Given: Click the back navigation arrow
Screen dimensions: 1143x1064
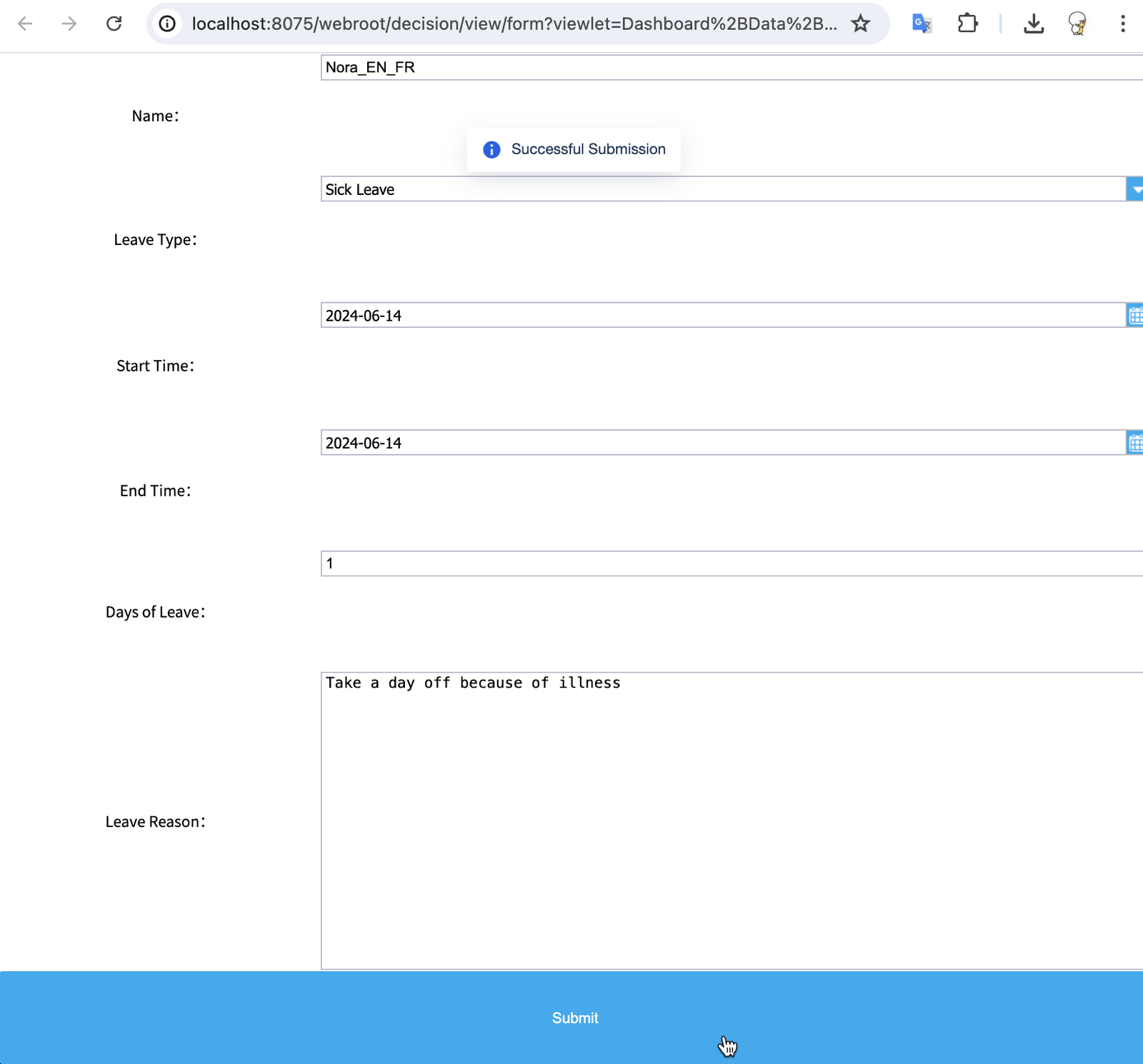Looking at the screenshot, I should pos(26,24).
